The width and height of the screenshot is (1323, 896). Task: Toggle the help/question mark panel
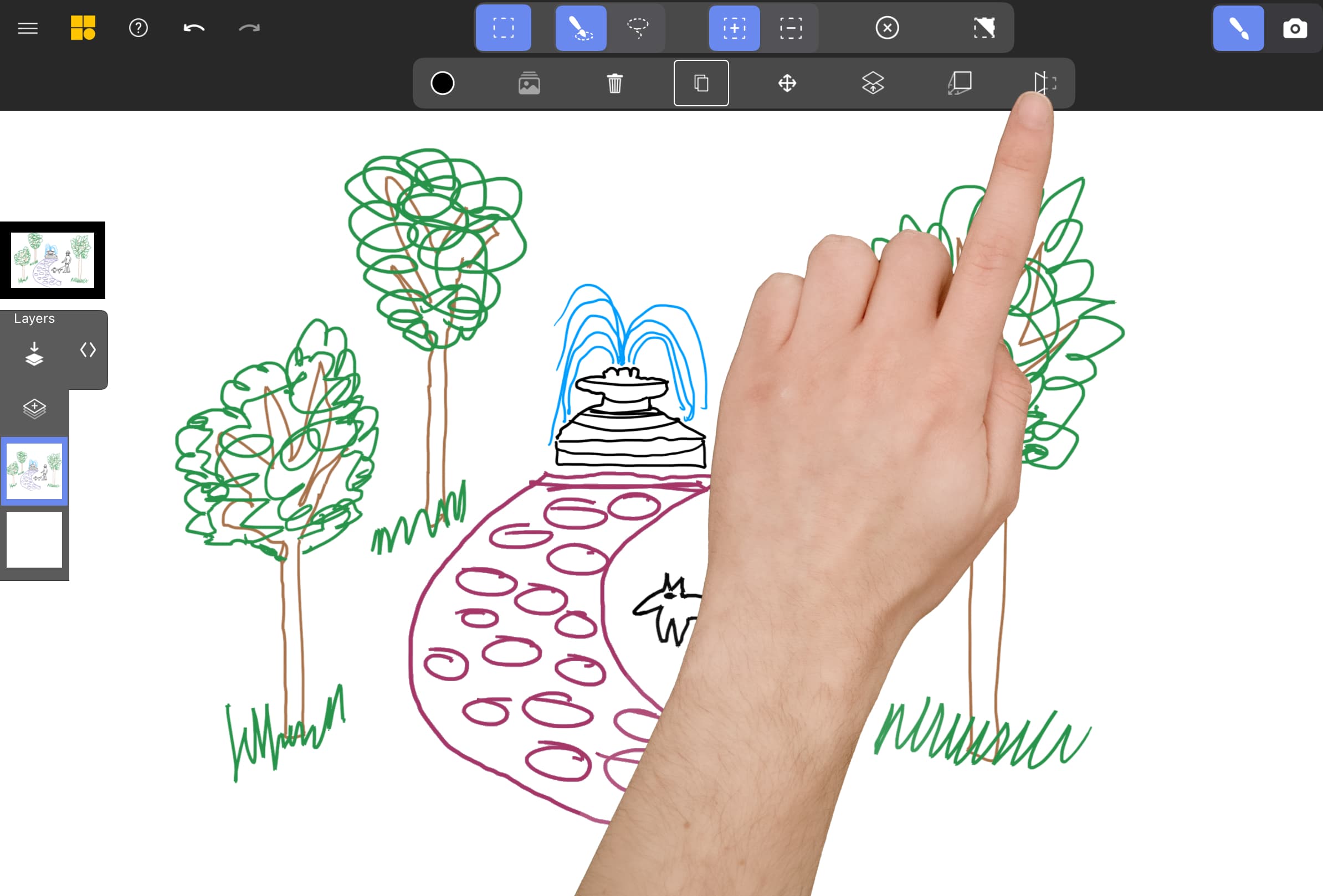click(138, 27)
